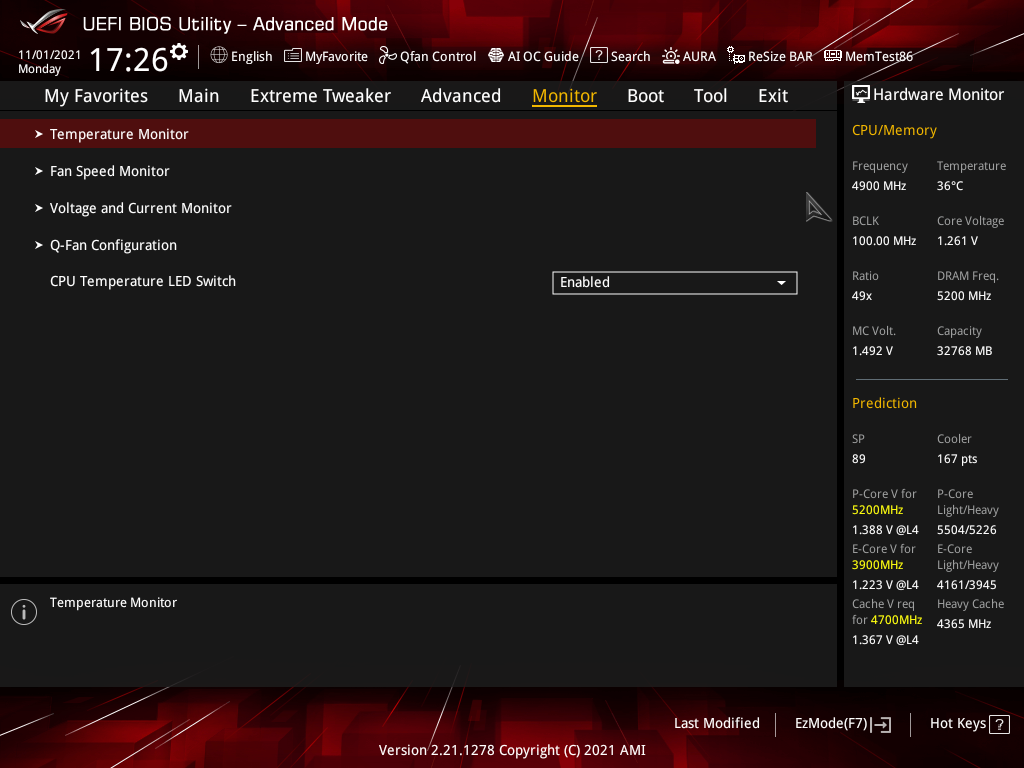Click the 167 pts cooler score

pos(957,459)
